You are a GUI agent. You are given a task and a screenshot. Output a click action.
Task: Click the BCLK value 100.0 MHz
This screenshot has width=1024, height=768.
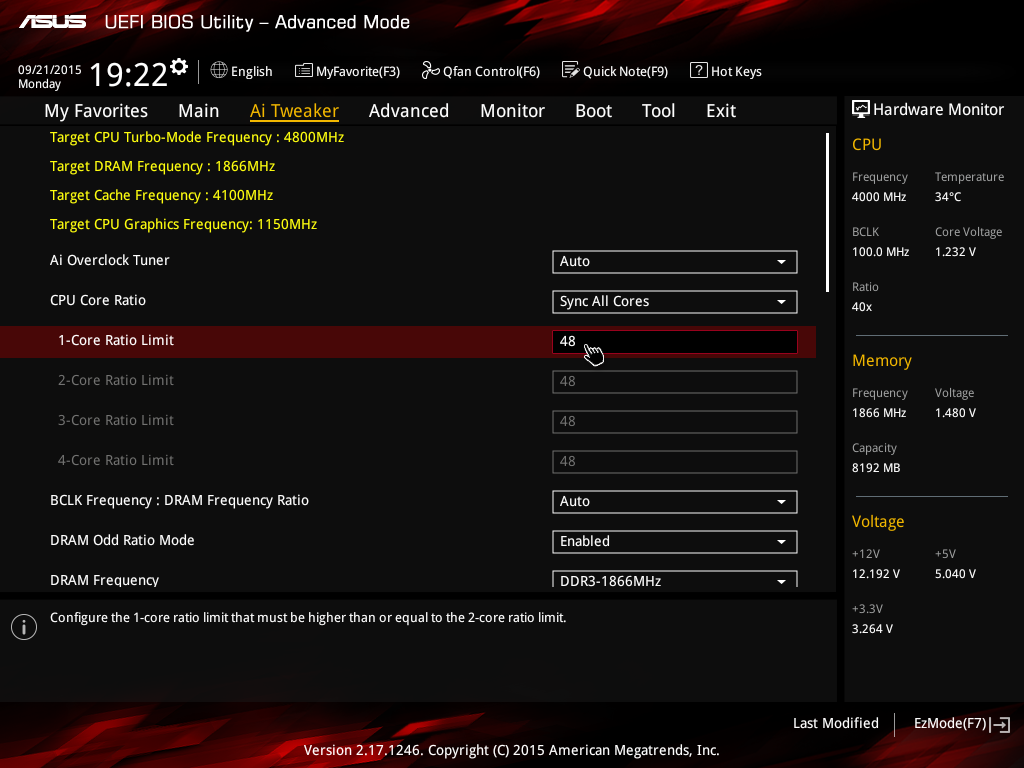point(880,252)
